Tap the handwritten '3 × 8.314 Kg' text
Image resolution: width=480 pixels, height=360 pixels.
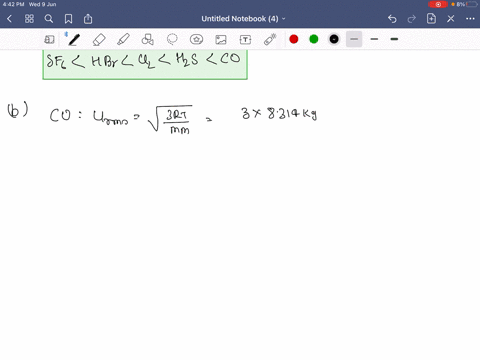[279, 114]
